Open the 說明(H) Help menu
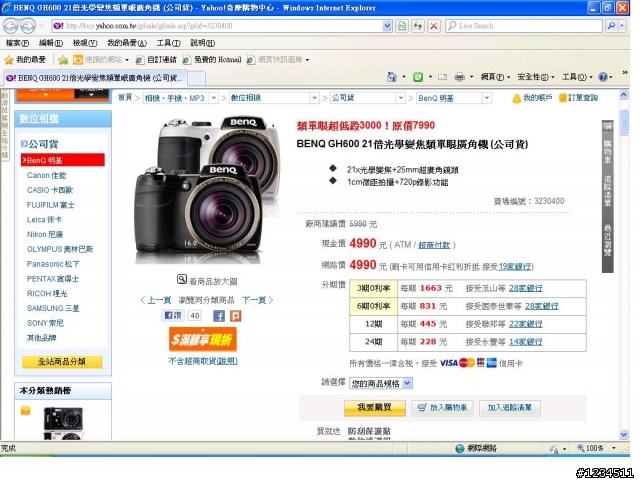The width and height of the screenshot is (640, 481). pyautogui.click(x=202, y=43)
